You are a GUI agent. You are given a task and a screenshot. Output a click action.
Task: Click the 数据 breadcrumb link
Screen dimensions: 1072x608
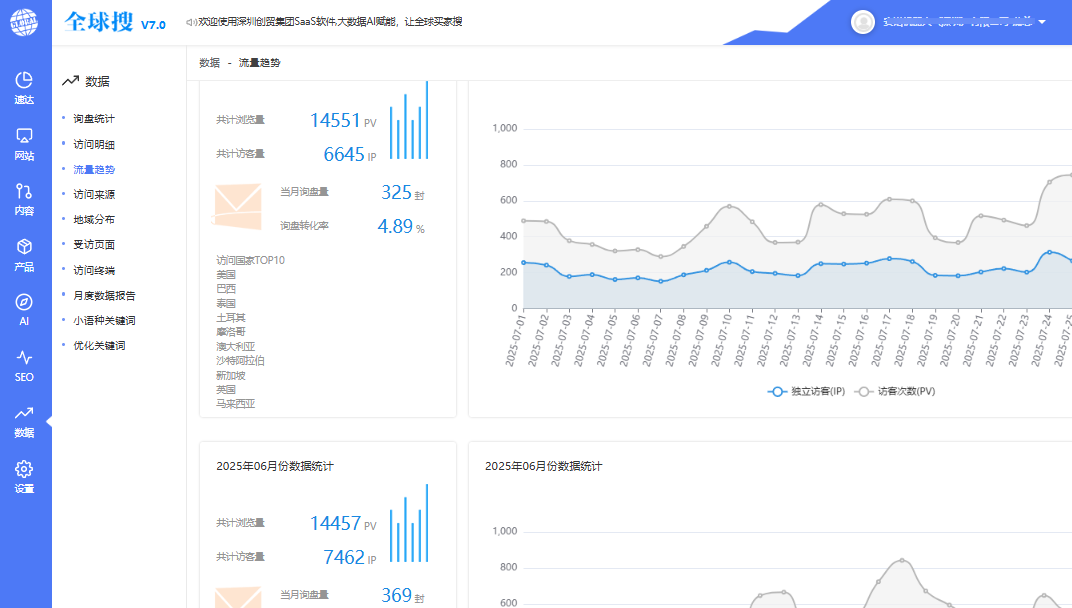[x=207, y=62]
